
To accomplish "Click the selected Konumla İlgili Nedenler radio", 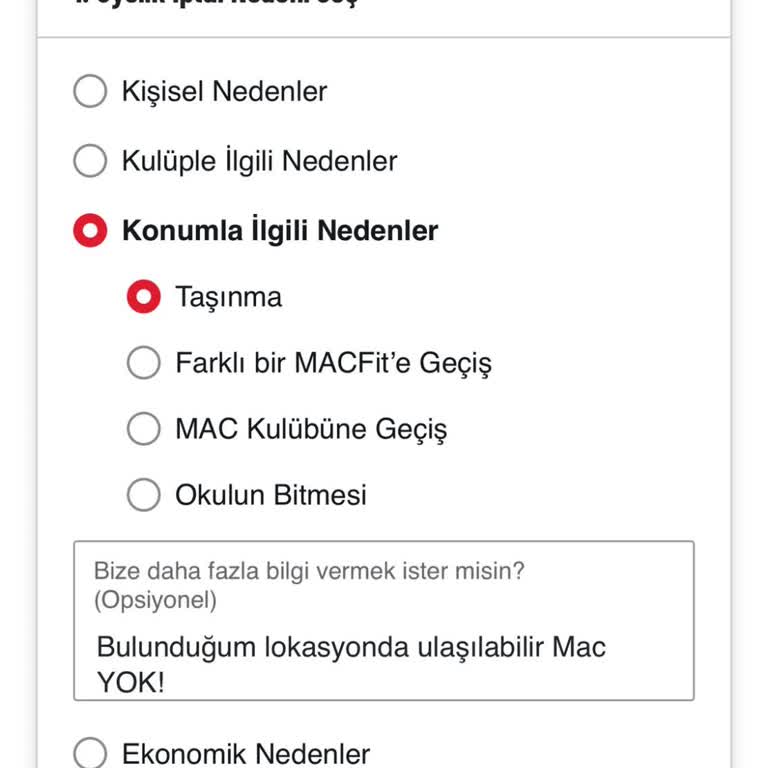I will [90, 231].
